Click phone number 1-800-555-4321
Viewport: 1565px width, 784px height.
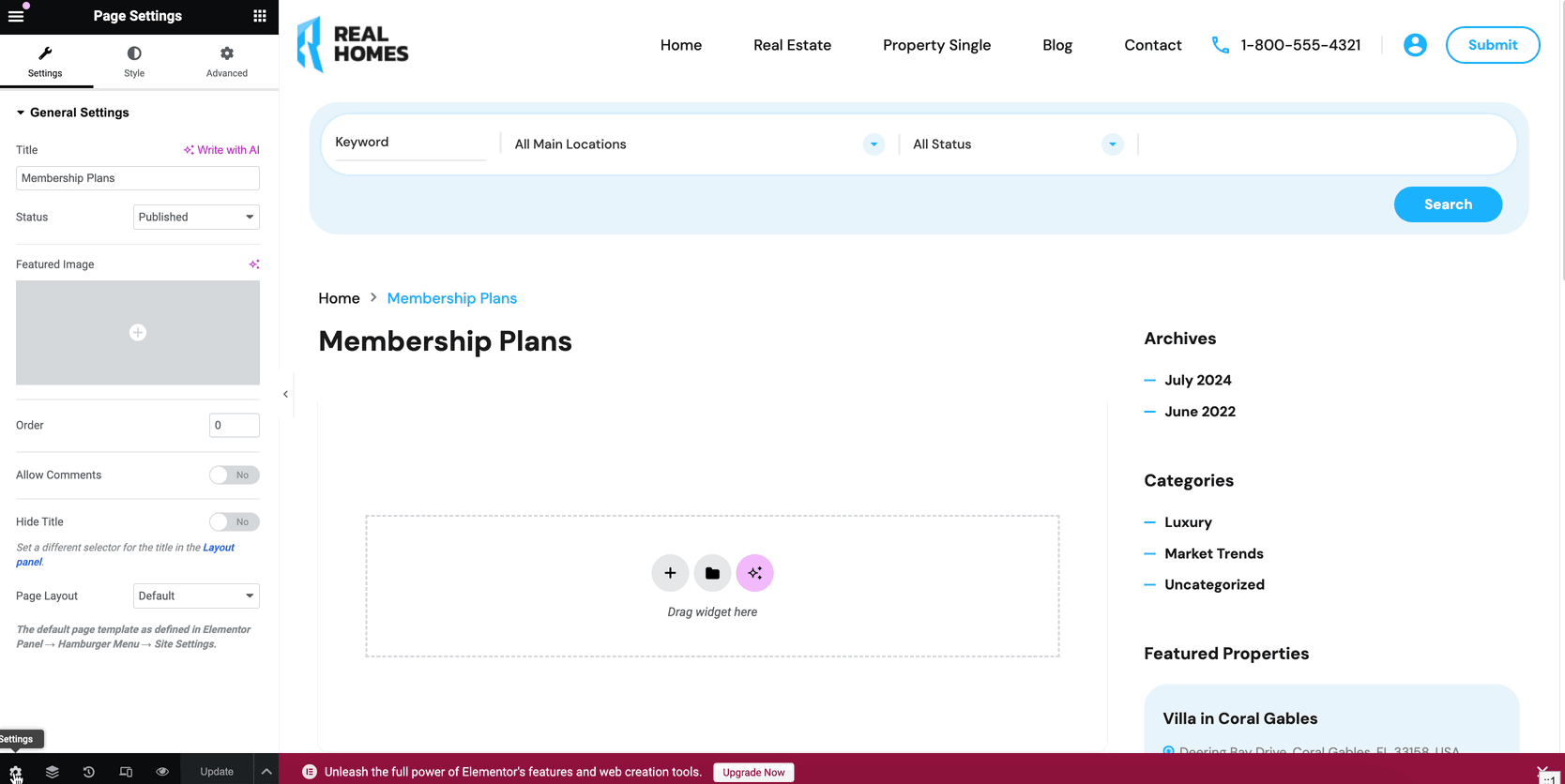pyautogui.click(x=1300, y=45)
